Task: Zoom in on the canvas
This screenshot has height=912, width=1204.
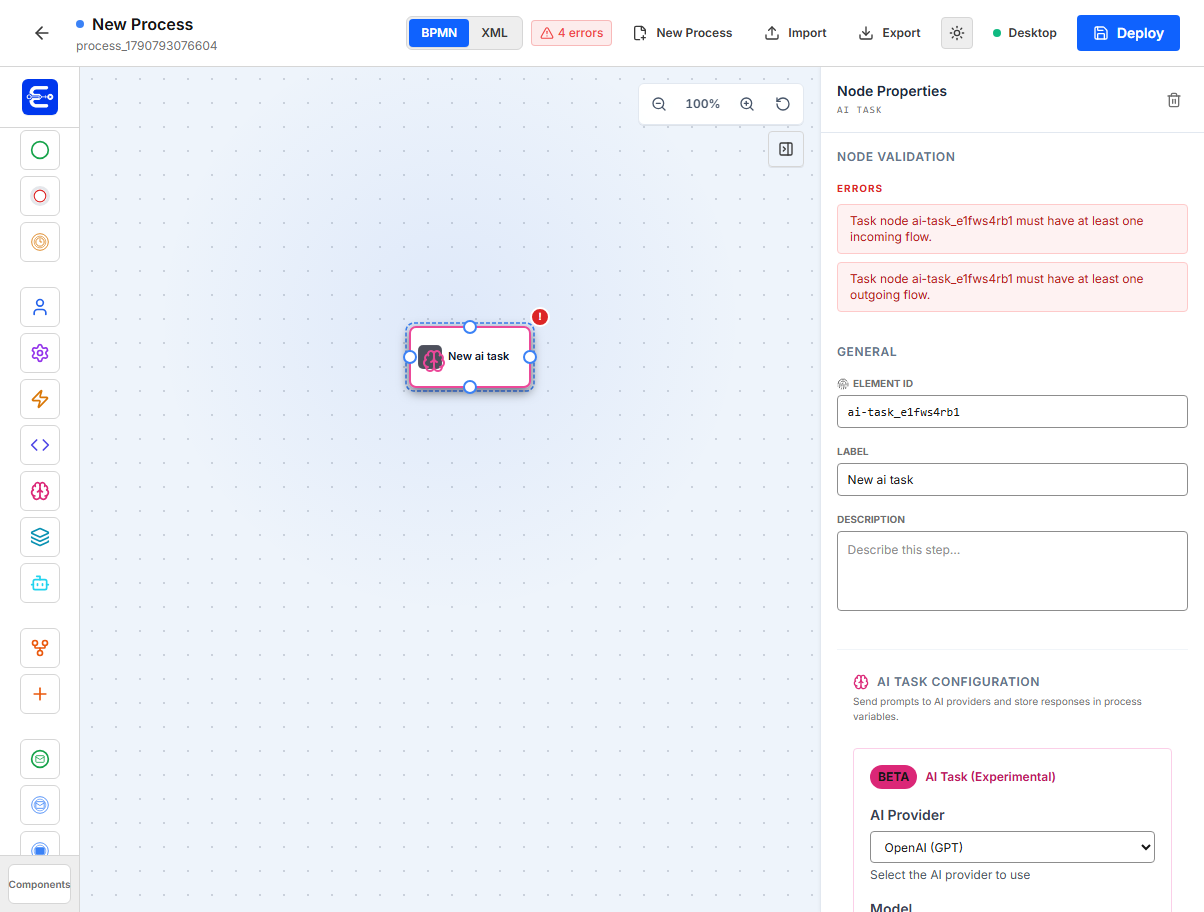Action: coord(747,104)
